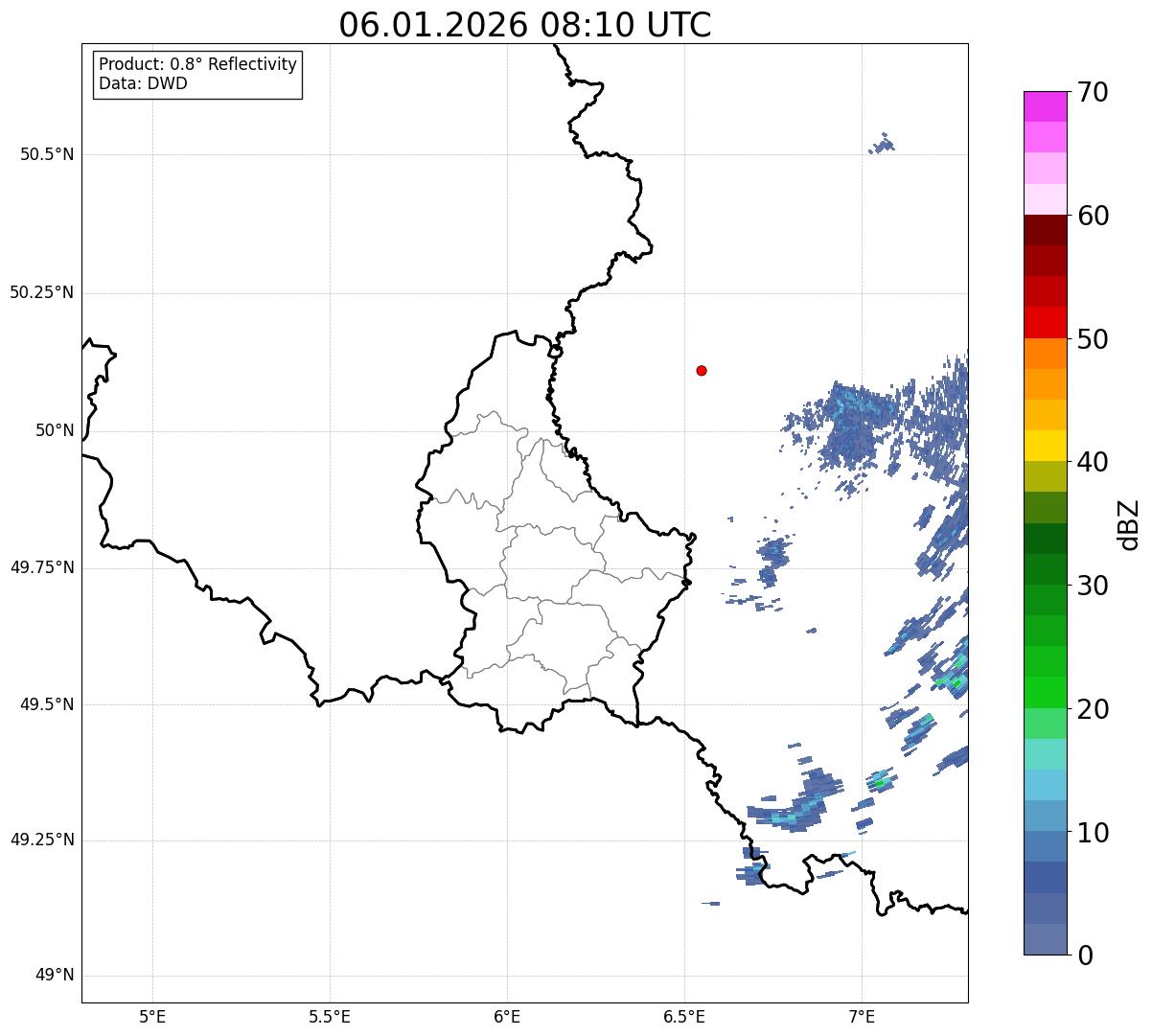The height and width of the screenshot is (1036, 1152).
Task: Click the 49°N latitude label
Action: tap(55, 976)
